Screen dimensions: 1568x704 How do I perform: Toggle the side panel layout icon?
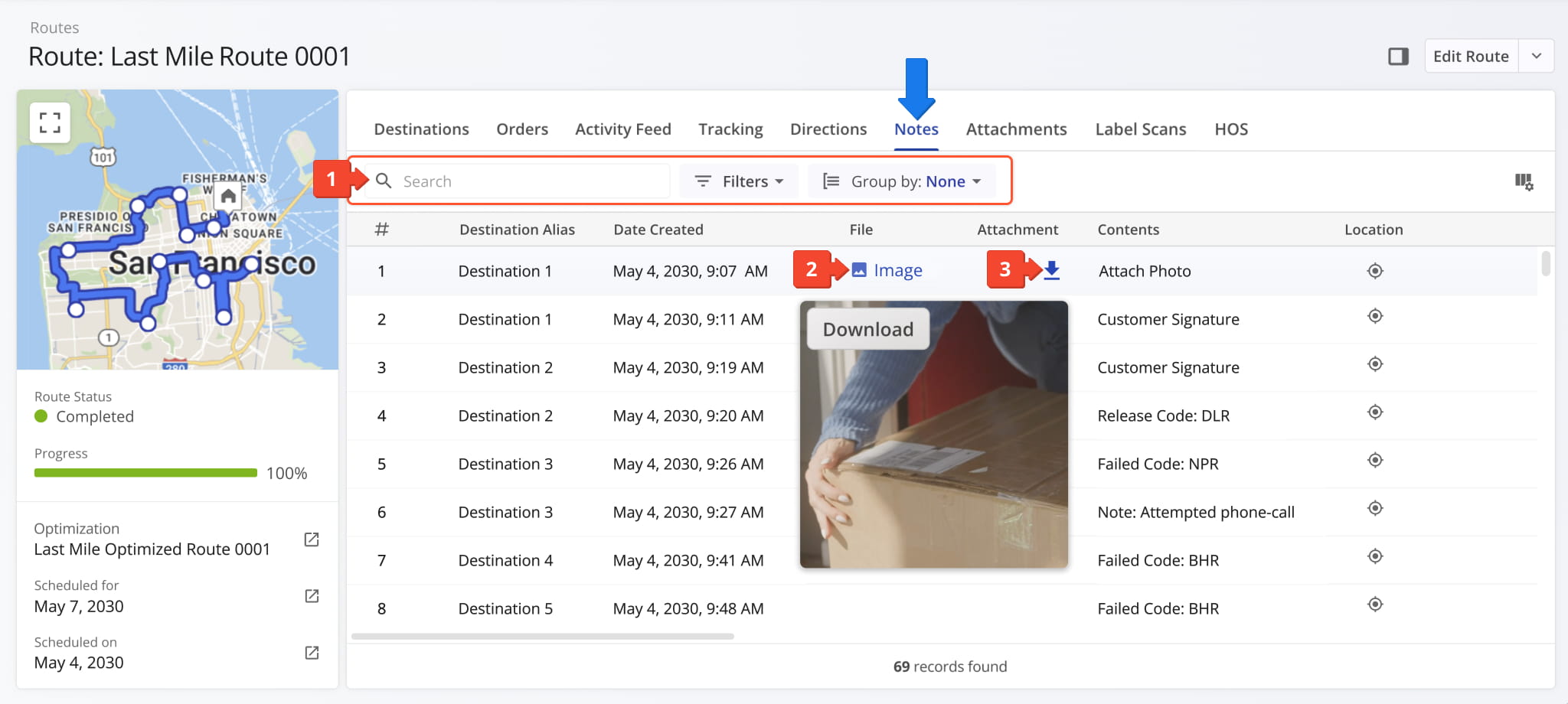coord(1398,57)
